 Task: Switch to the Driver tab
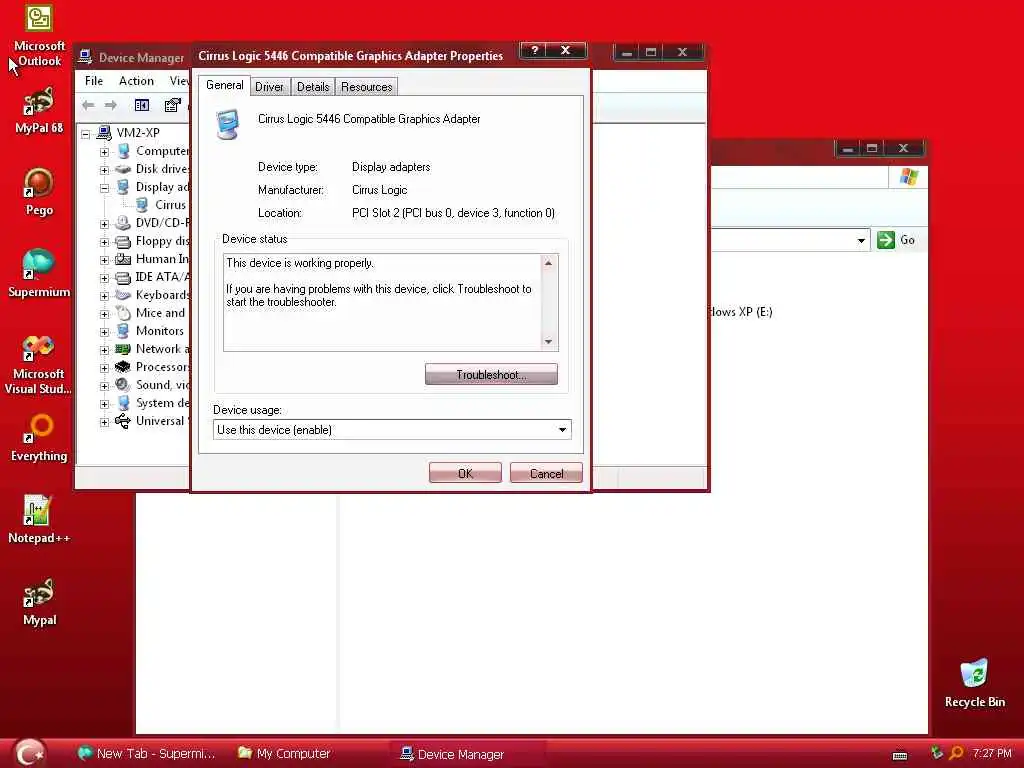click(x=269, y=87)
